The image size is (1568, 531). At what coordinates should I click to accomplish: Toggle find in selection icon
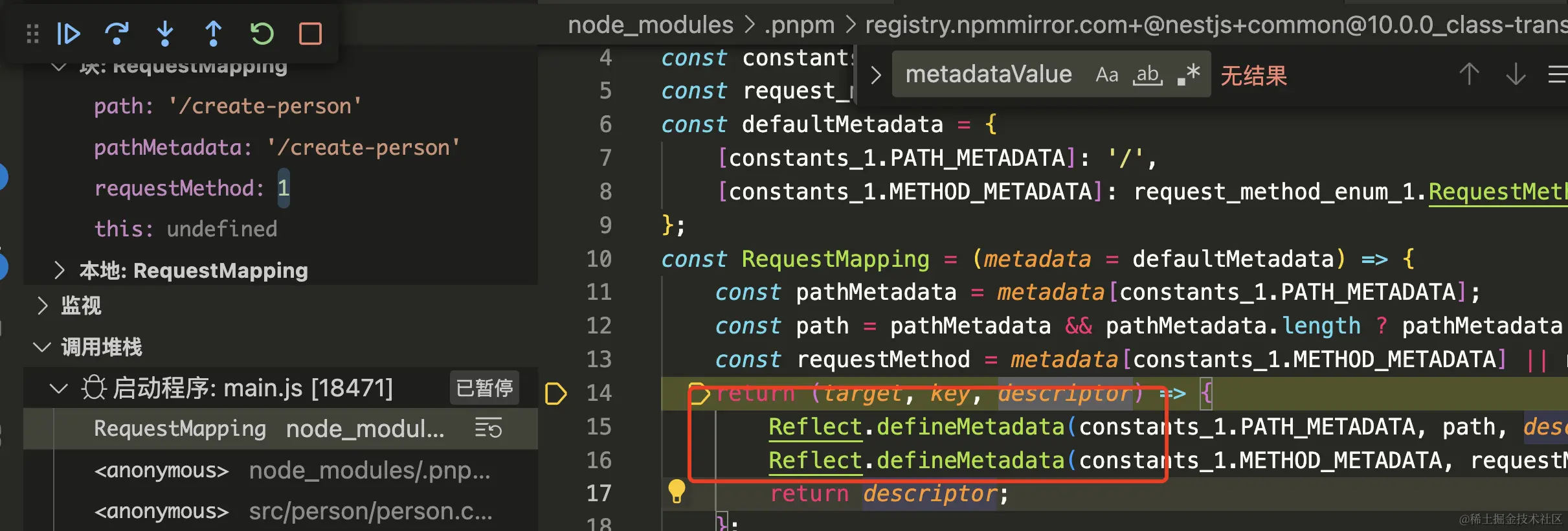click(x=1558, y=74)
